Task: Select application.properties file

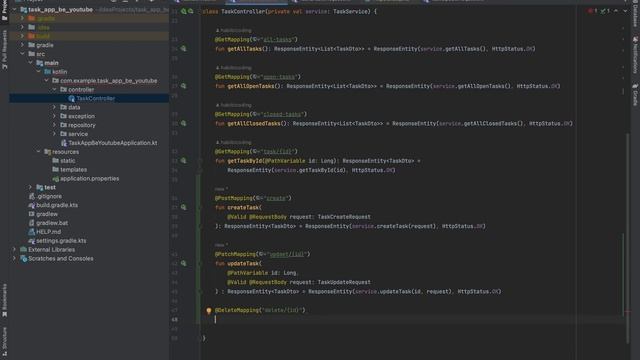Action: tap(89, 178)
